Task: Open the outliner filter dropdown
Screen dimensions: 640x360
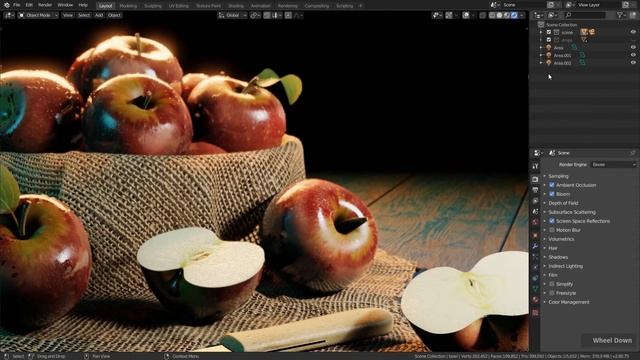Action: coord(621,15)
